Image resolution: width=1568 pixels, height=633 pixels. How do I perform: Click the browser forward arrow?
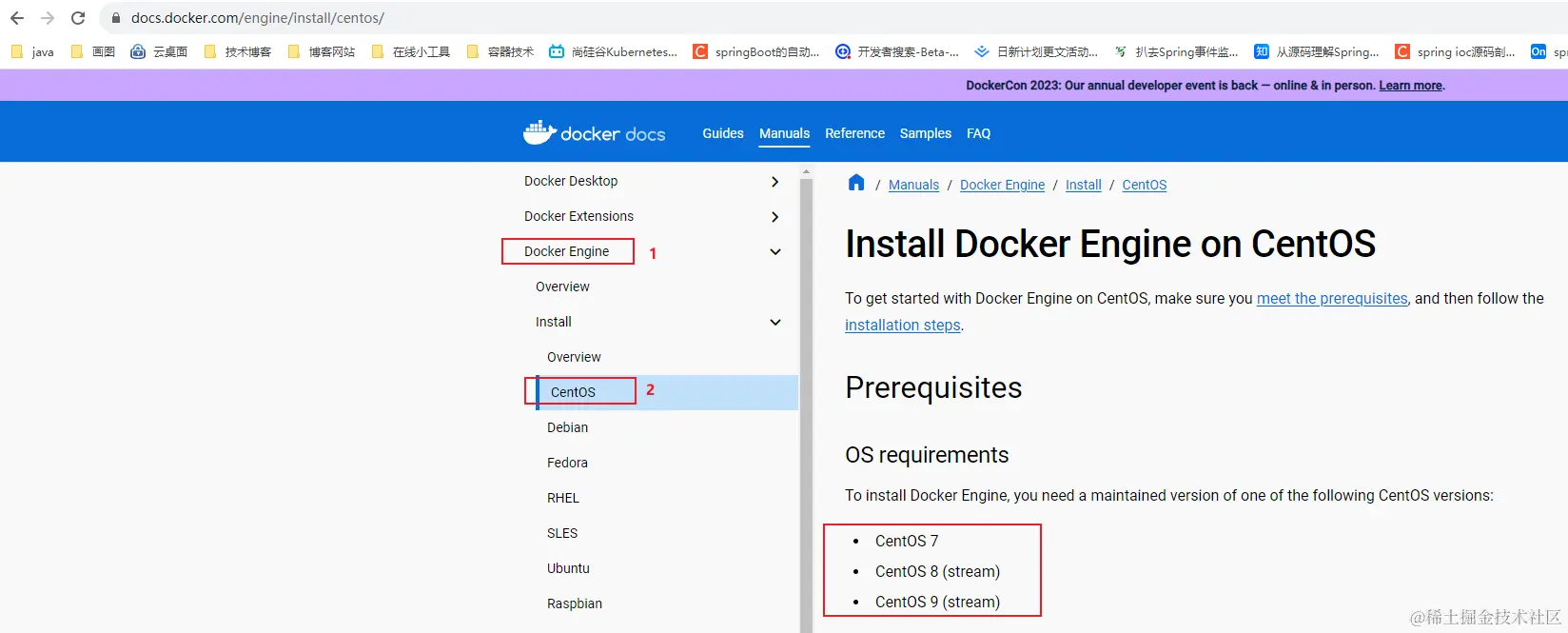(48, 18)
